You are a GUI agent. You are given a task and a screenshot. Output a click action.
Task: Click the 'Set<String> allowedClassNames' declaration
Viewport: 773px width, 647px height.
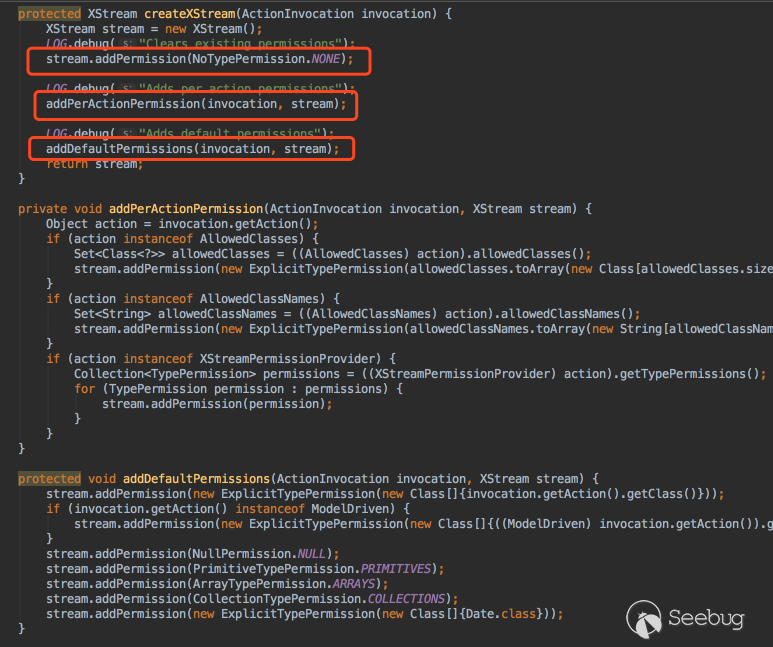point(175,314)
